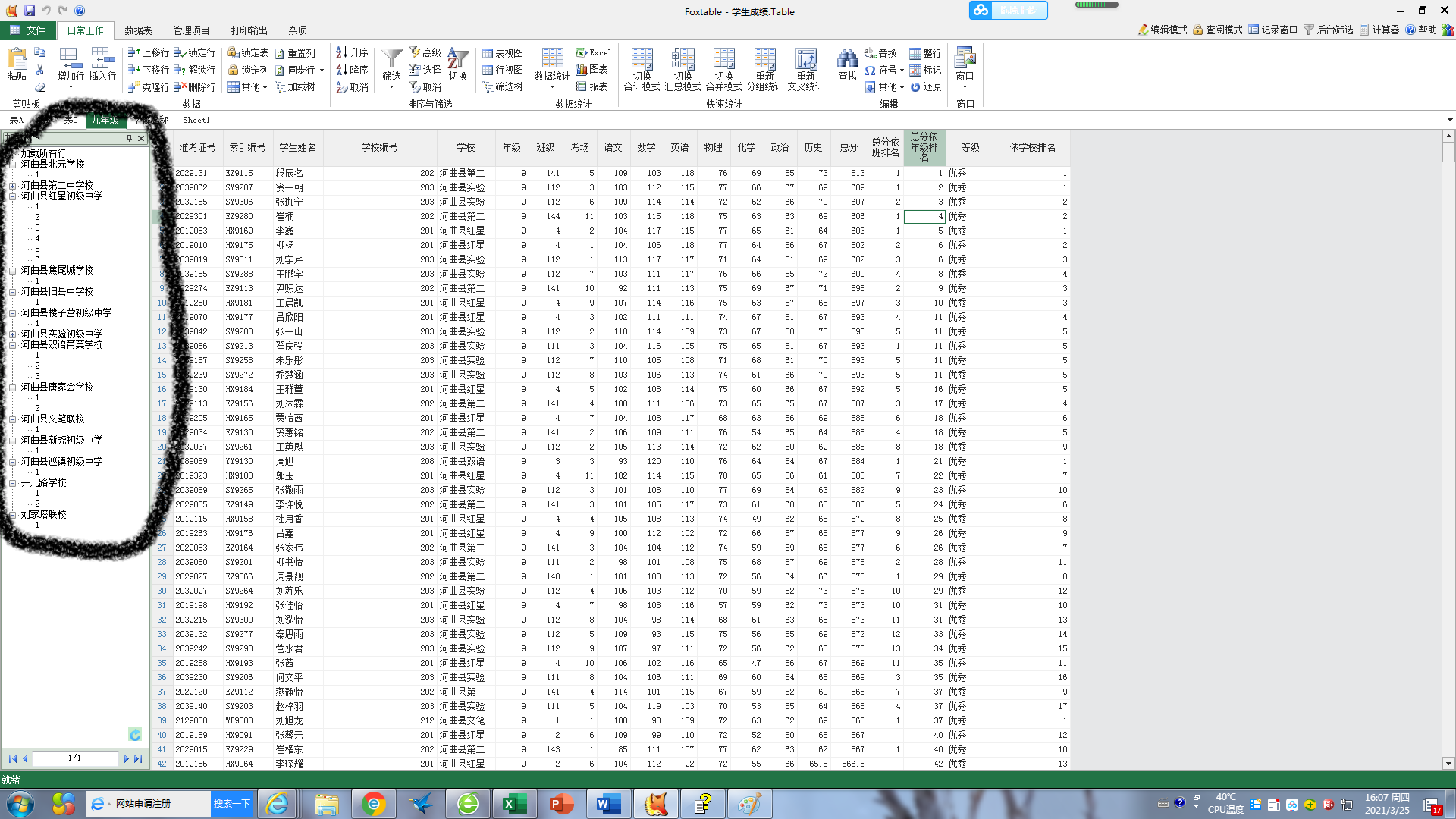Screen dimensions: 1456x819
Task: Click the 总分 column header
Action: click(x=849, y=147)
